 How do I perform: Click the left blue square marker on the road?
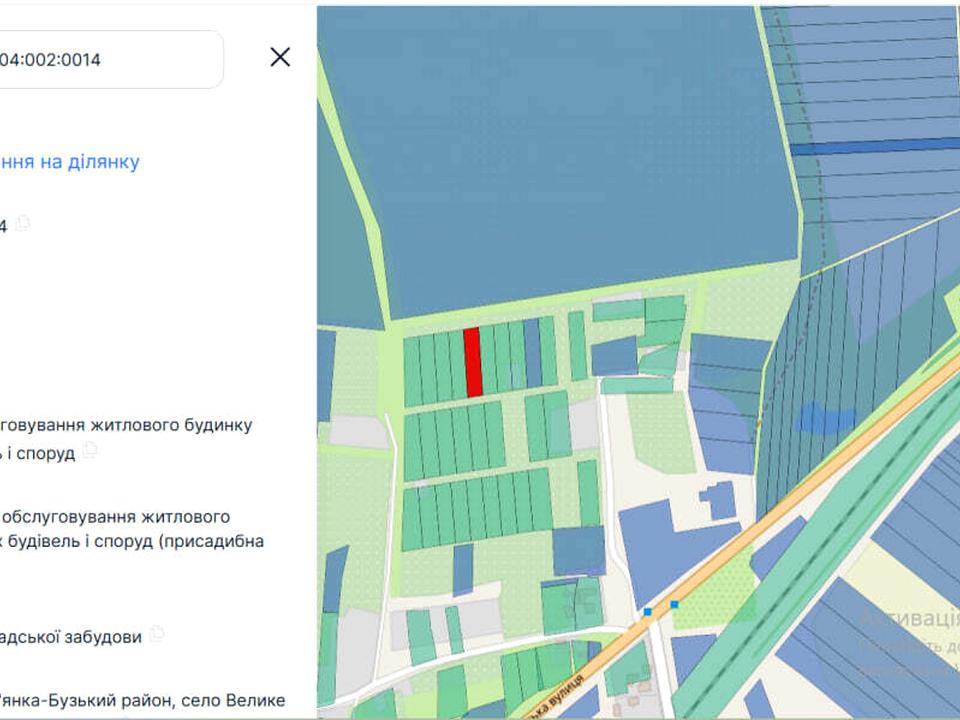pyautogui.click(x=648, y=611)
